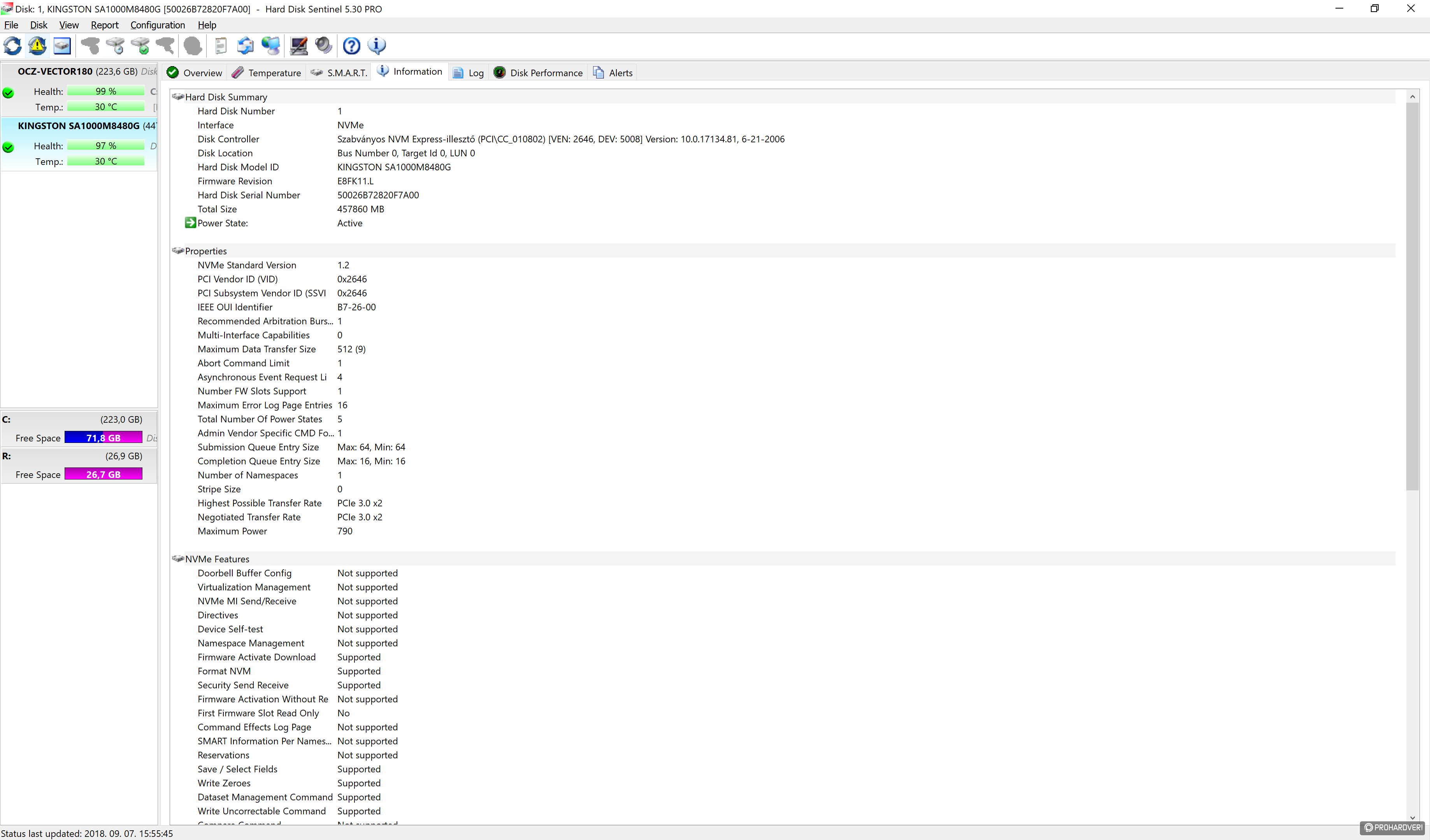Switch to the Temperature tab
This screenshot has height=840, width=1430.
point(267,73)
